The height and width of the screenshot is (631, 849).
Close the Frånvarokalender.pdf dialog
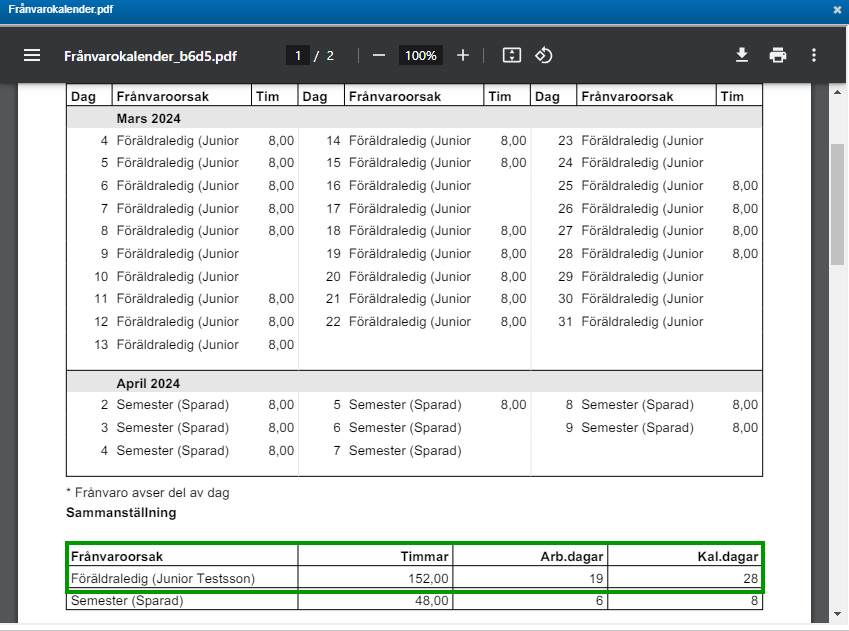(x=837, y=10)
